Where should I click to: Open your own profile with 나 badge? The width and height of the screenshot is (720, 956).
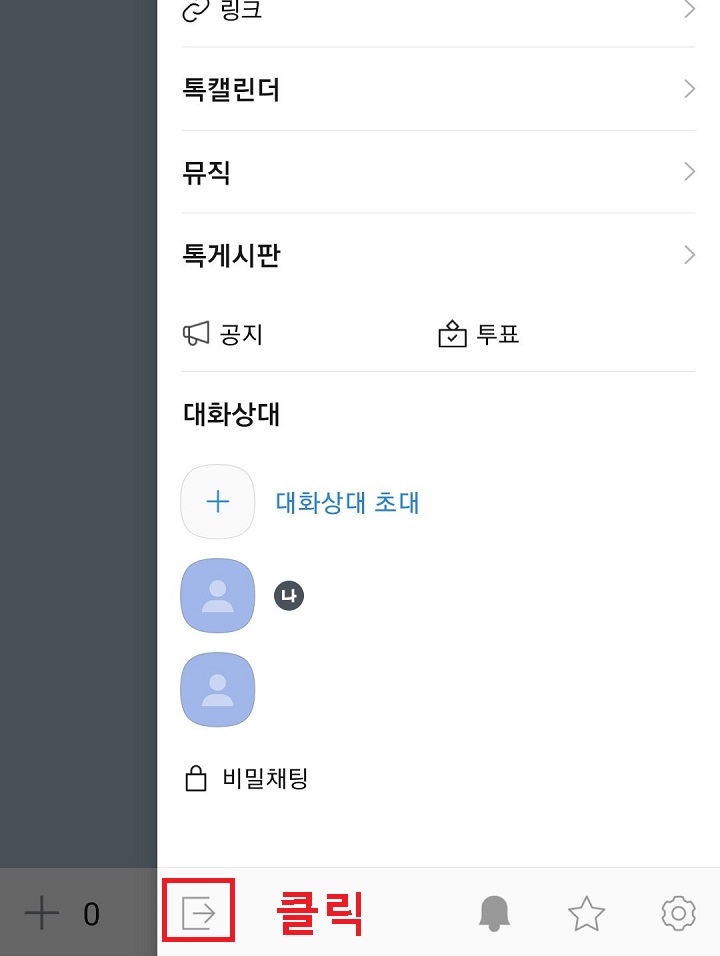click(x=218, y=595)
